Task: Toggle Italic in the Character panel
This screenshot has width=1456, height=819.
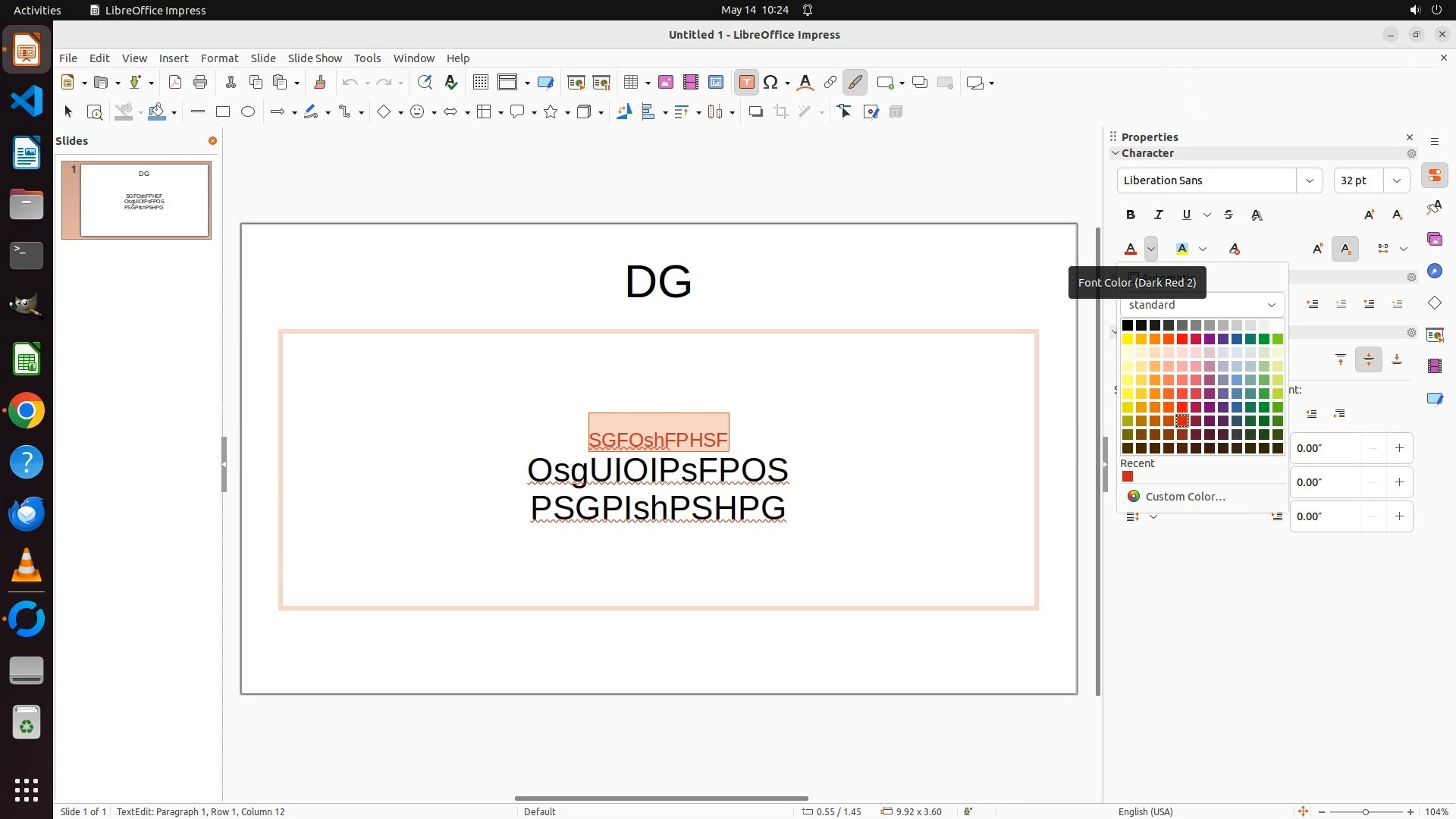Action: tap(1158, 215)
